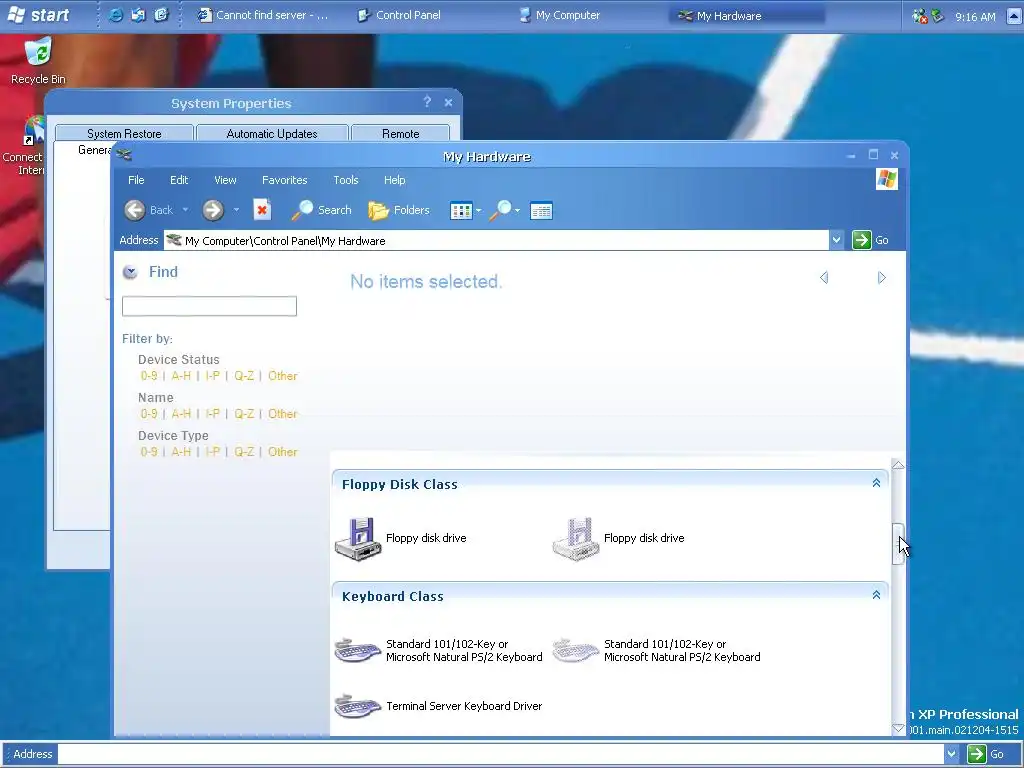
Task: Click Go on the bottom Address toolbar
Action: [x=985, y=754]
